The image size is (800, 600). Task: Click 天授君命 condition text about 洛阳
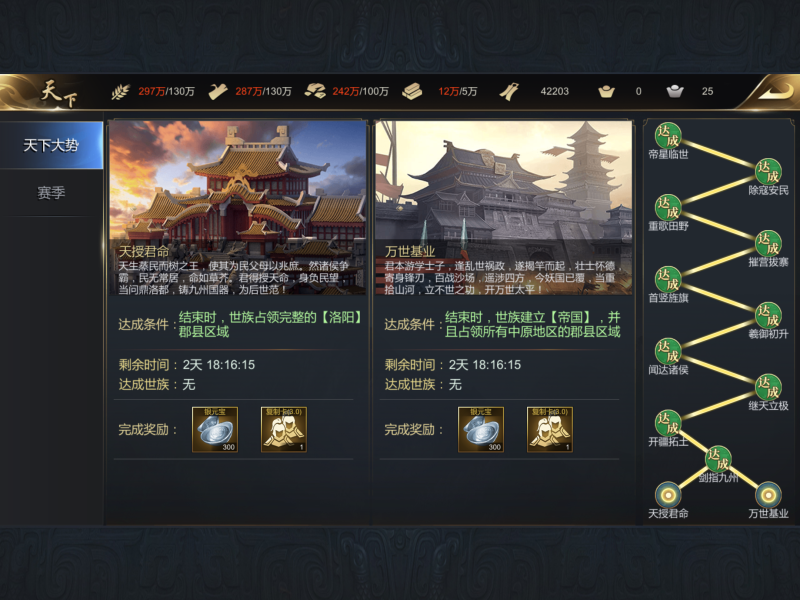270,324
